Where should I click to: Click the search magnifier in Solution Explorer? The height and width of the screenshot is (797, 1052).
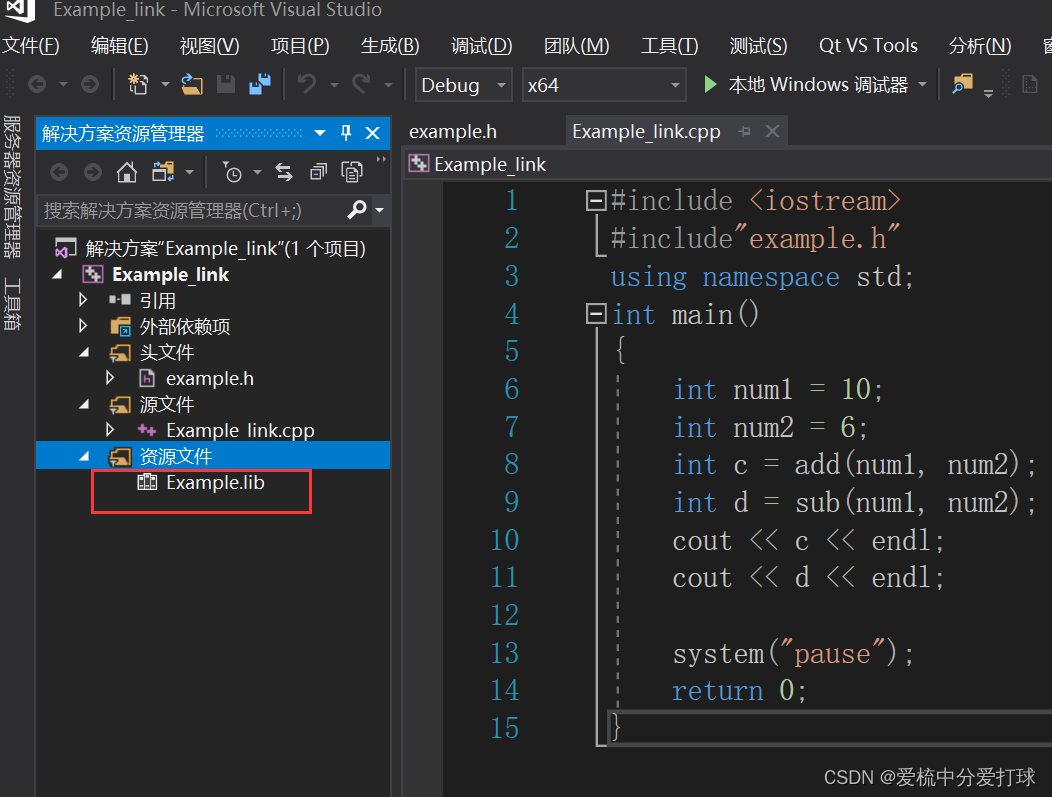coord(357,210)
